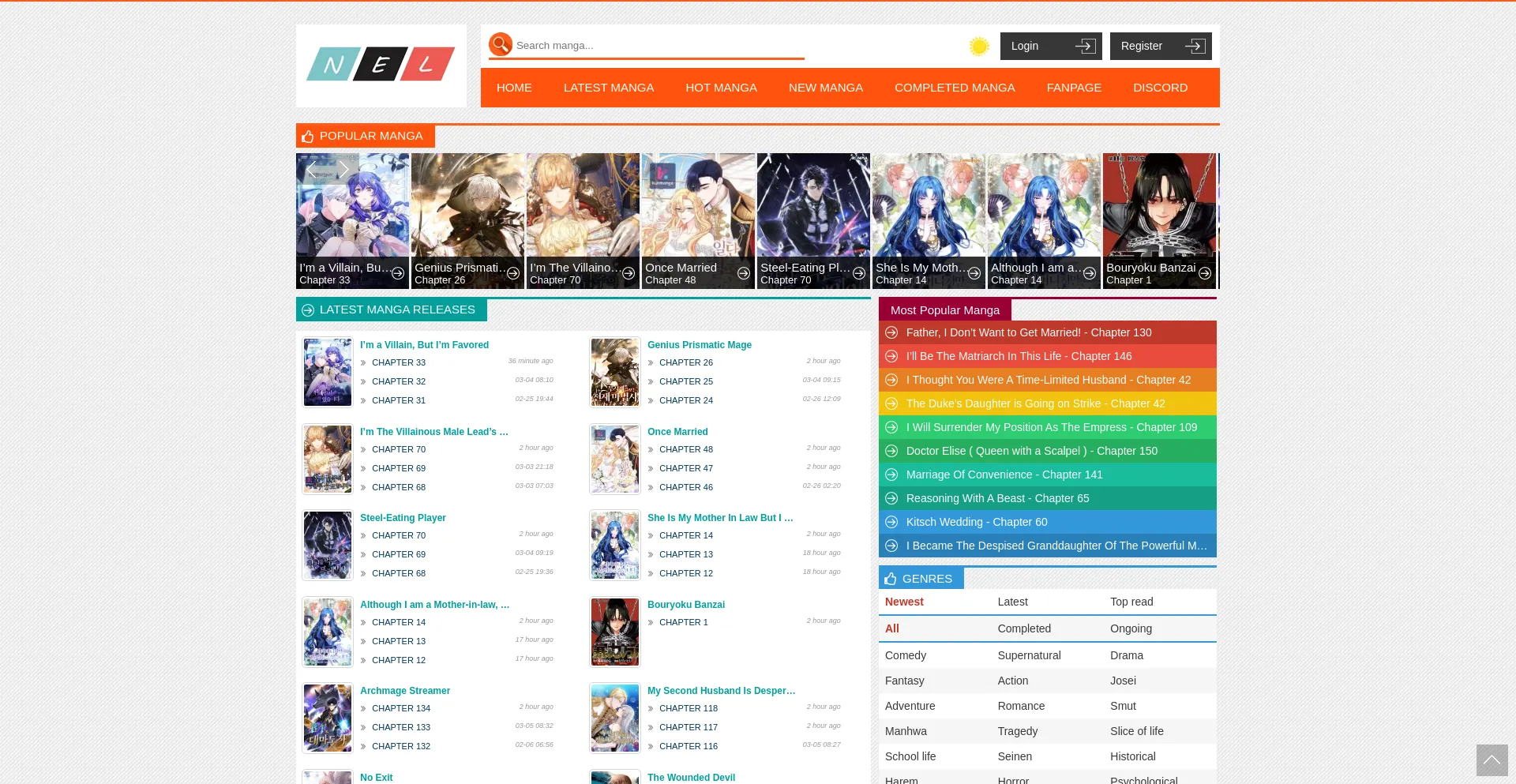The height and width of the screenshot is (784, 1516).
Task: Open the DISCORD menu item
Action: [1160, 88]
